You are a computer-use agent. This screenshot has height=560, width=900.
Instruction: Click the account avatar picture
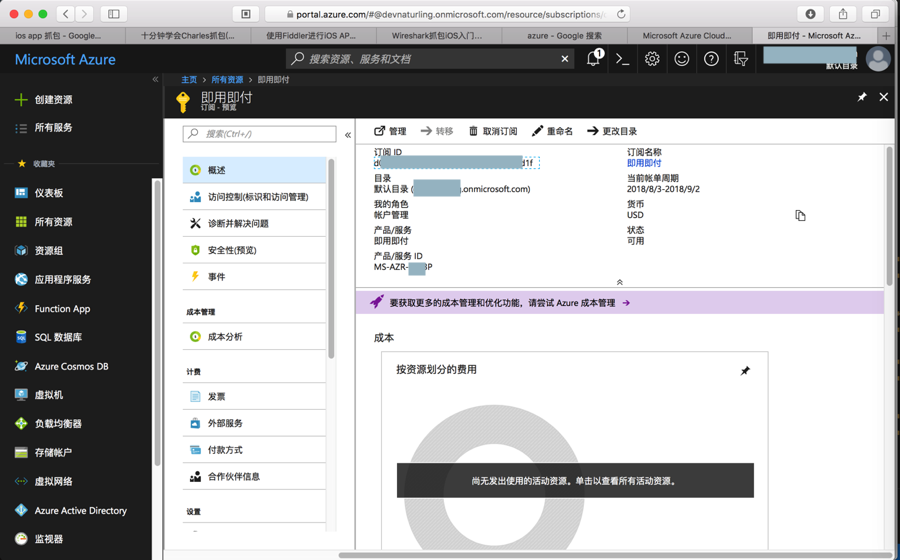click(878, 59)
